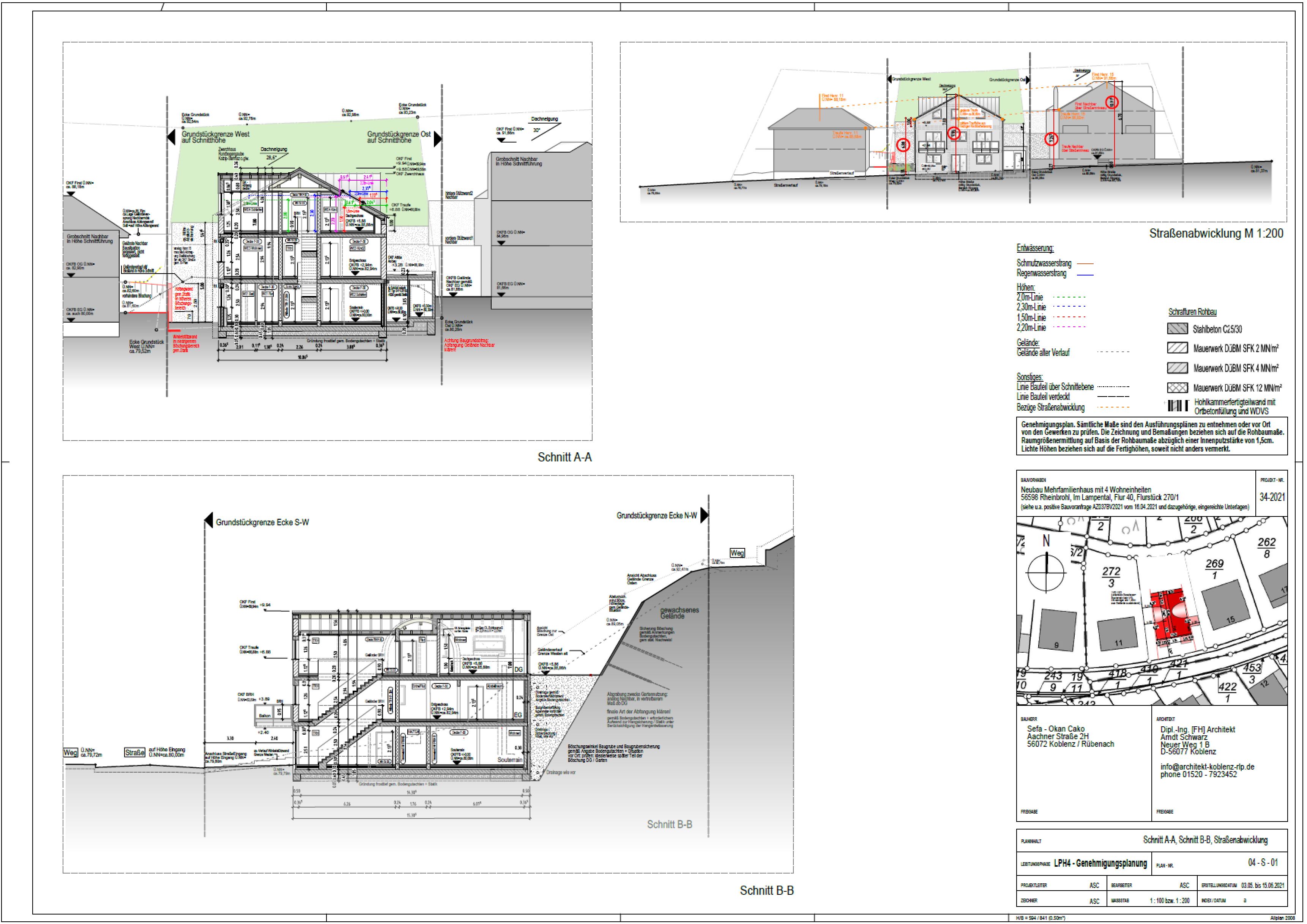Viewport: 1307px width, 924px height.
Task: Click the magenta dashed 2,20m-Linie sample
Action: point(1070,327)
